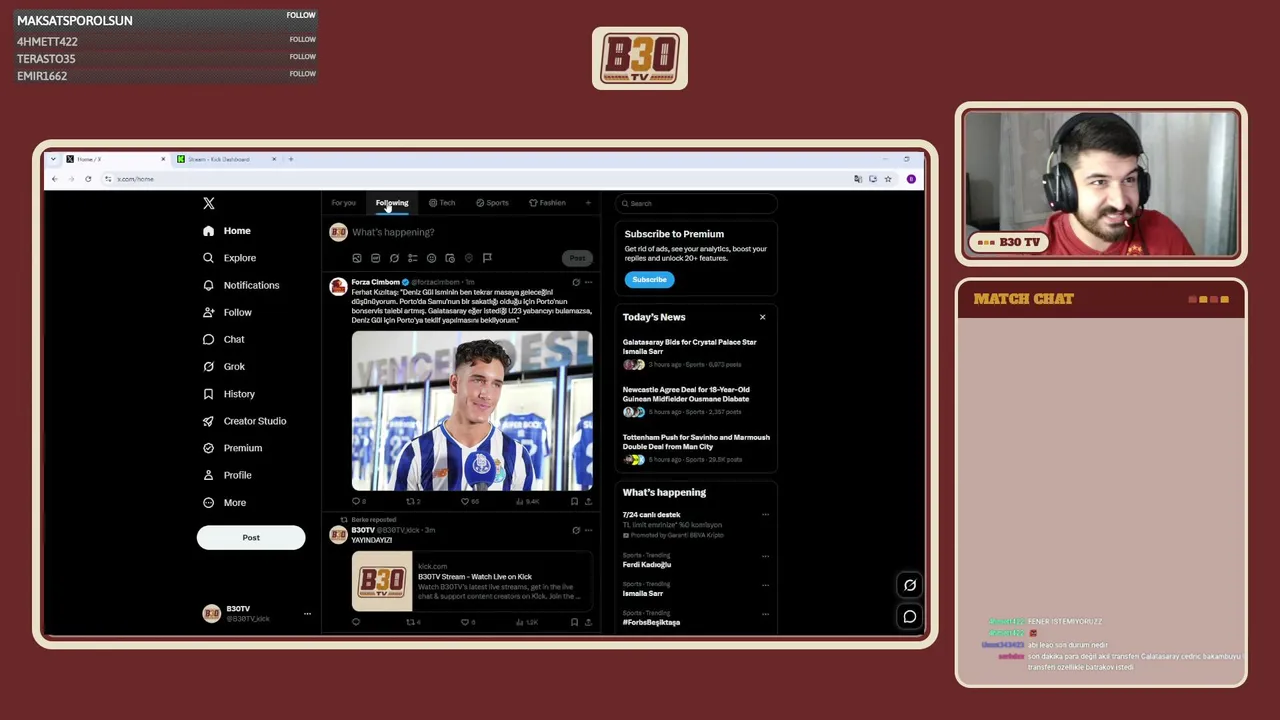
Task: Click the translate icon in address bar
Action: pyautogui.click(x=857, y=179)
